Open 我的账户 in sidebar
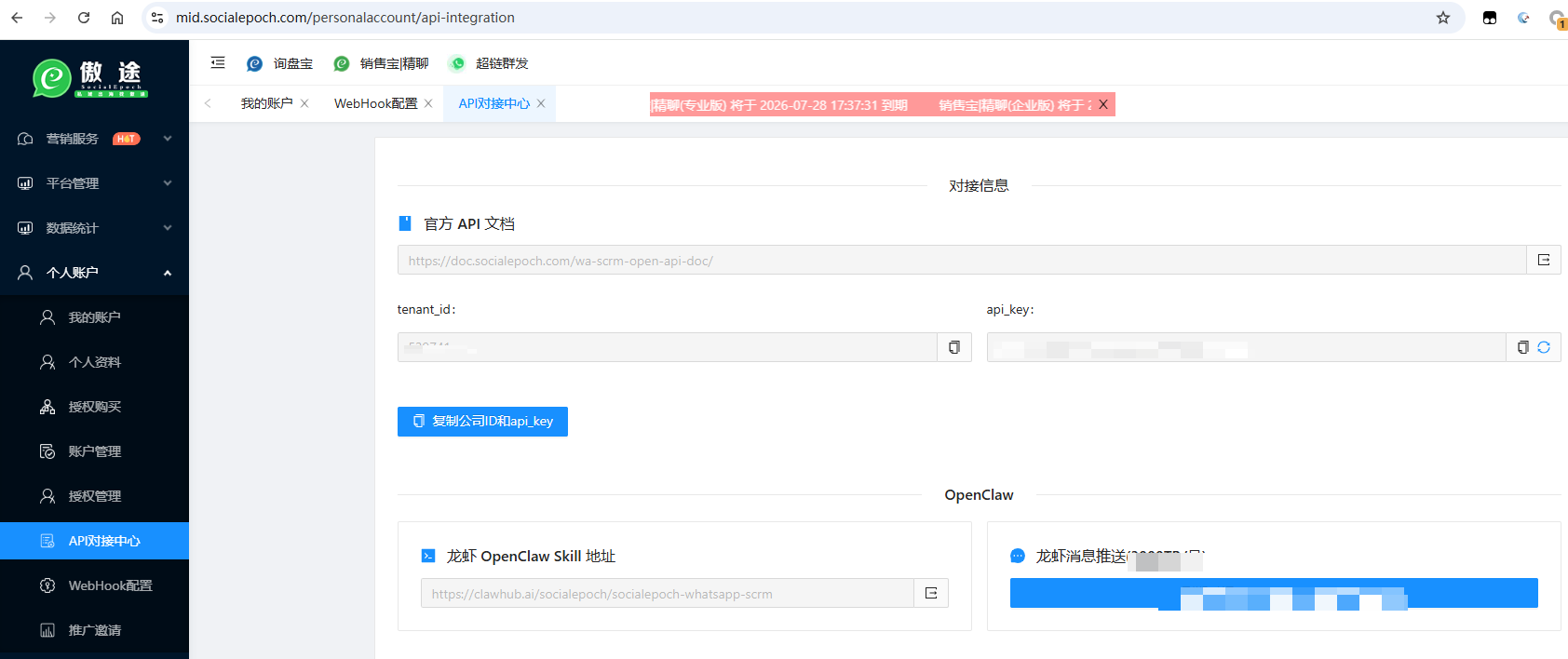1568x659 pixels. coord(94,317)
